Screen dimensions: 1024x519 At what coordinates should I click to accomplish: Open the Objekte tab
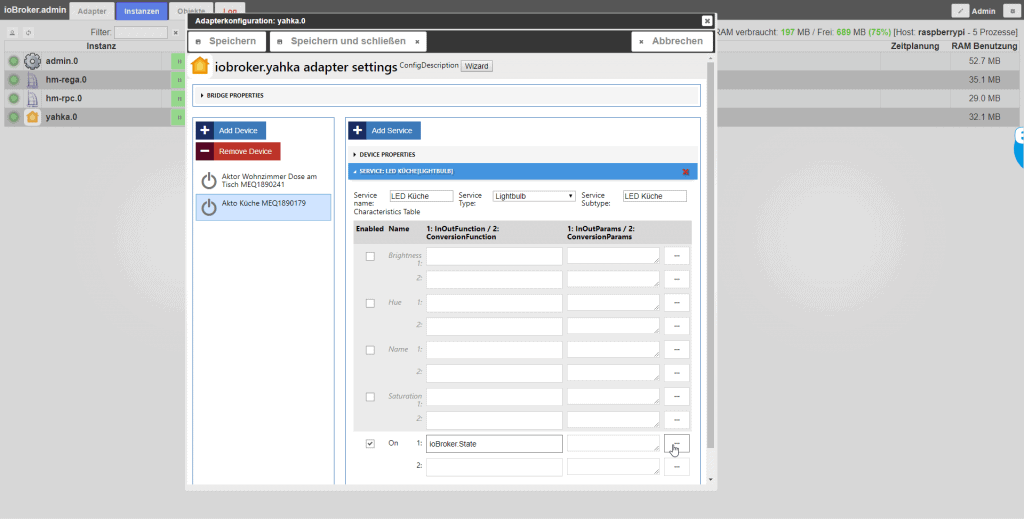pos(191,11)
